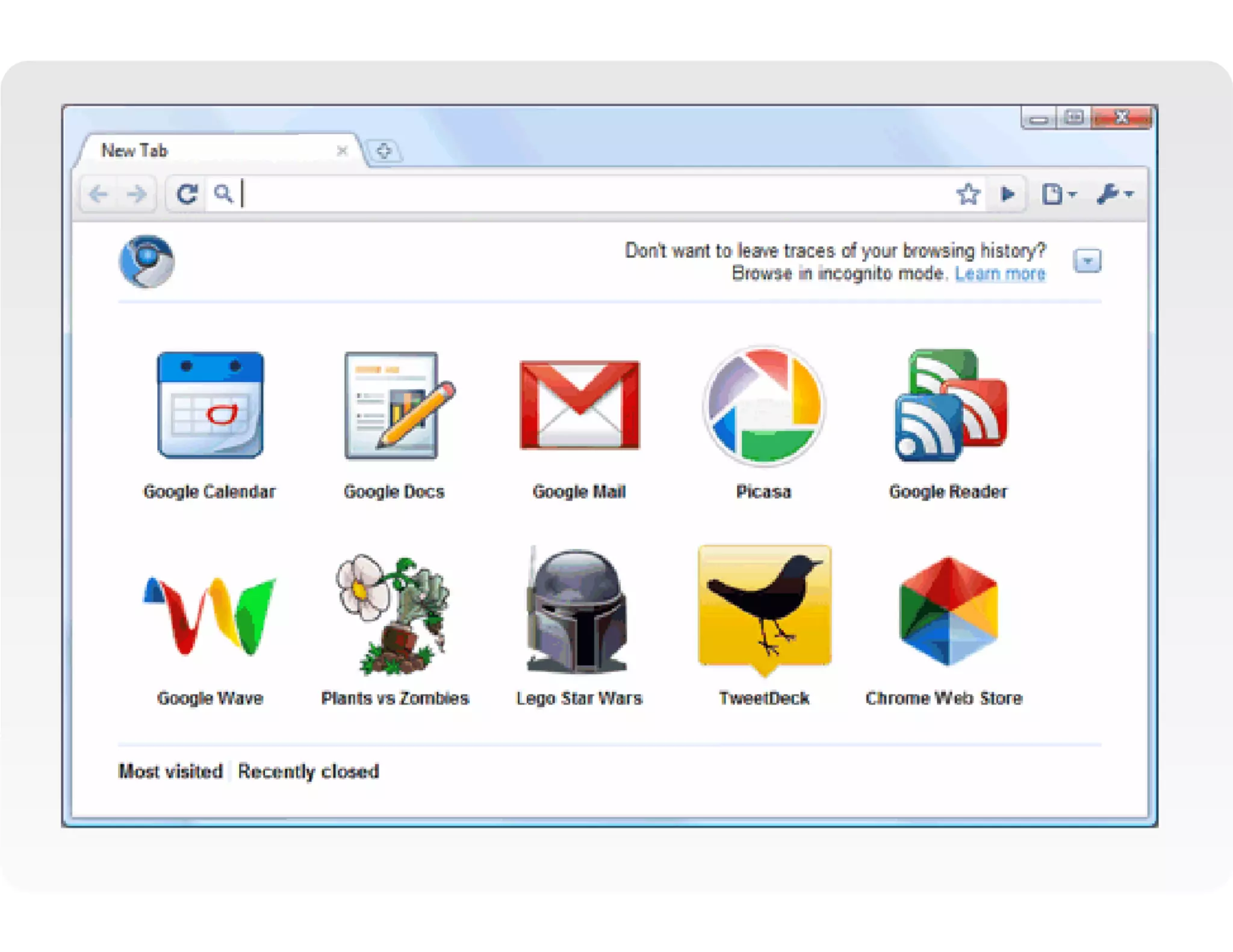
Task: Click the Lego Star Wars label
Action: click(x=579, y=699)
